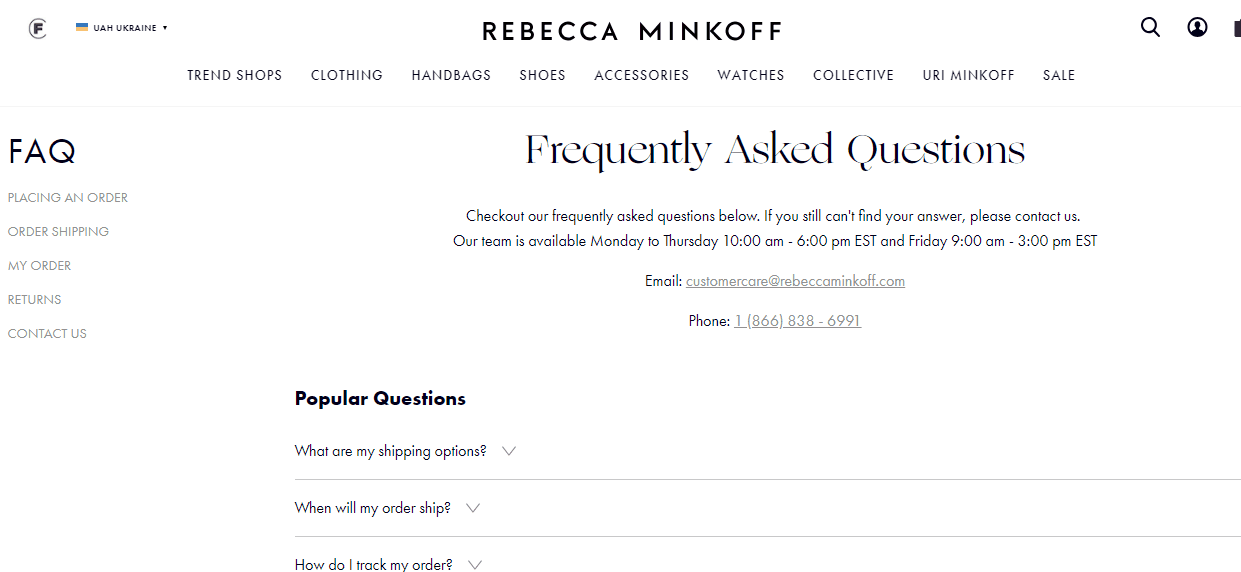The height and width of the screenshot is (572, 1241).
Task: Click the Rebecca Minkoff logo
Action: coord(631,31)
